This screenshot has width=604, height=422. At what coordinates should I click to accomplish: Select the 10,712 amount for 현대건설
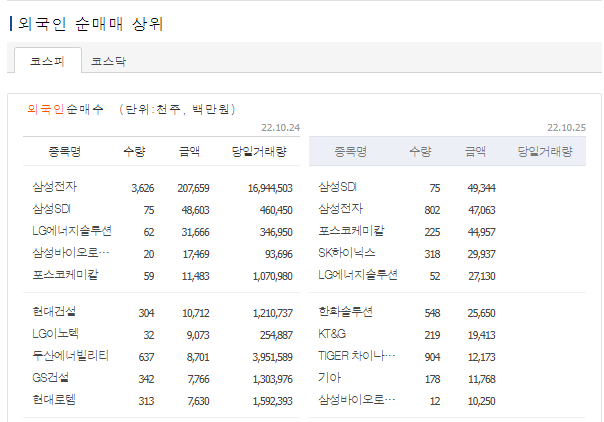(196, 313)
